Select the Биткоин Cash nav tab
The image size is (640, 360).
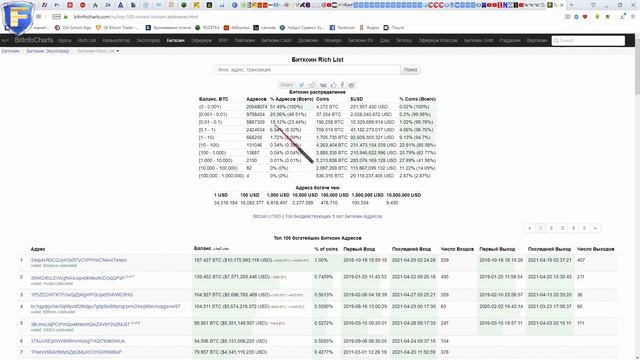click(276, 40)
